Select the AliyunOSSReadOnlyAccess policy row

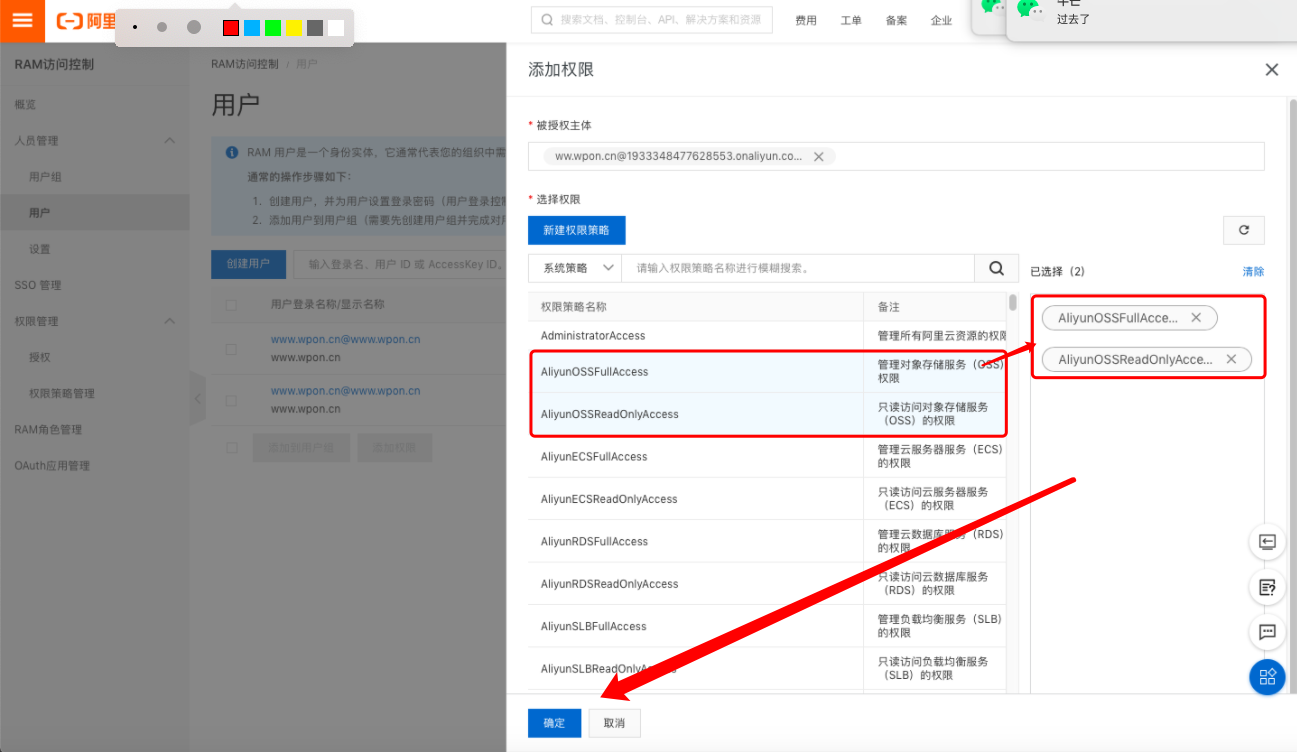tap(767, 414)
